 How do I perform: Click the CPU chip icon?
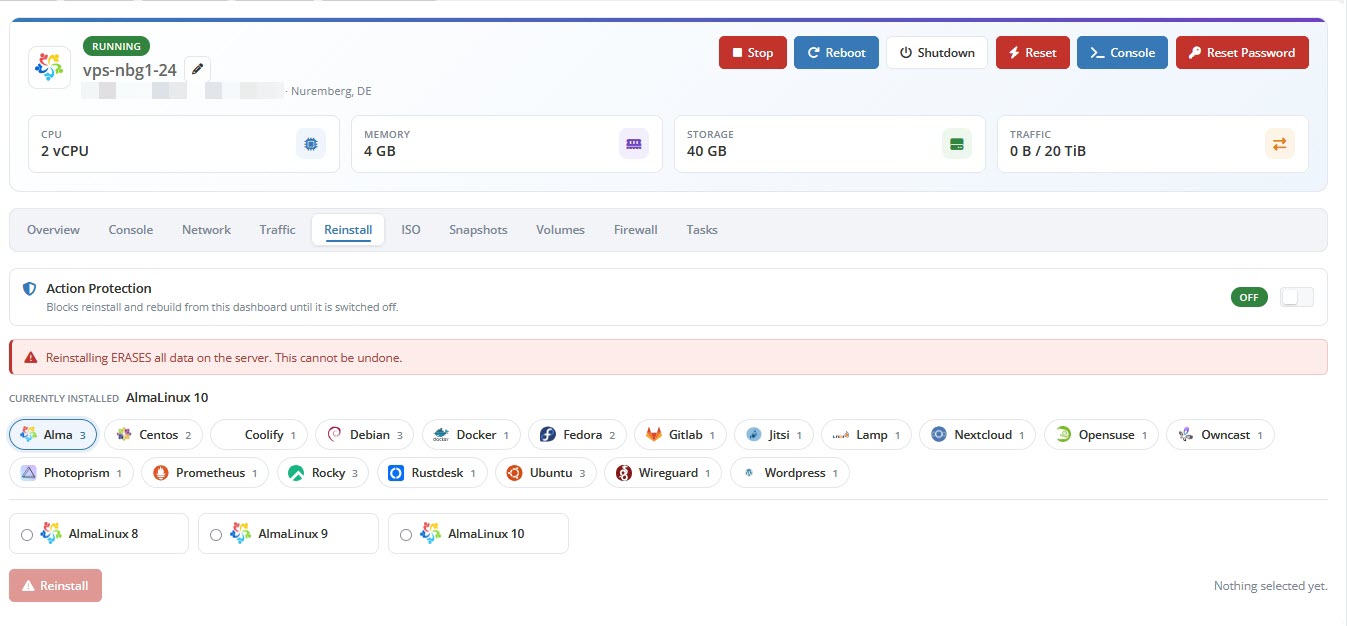311,144
